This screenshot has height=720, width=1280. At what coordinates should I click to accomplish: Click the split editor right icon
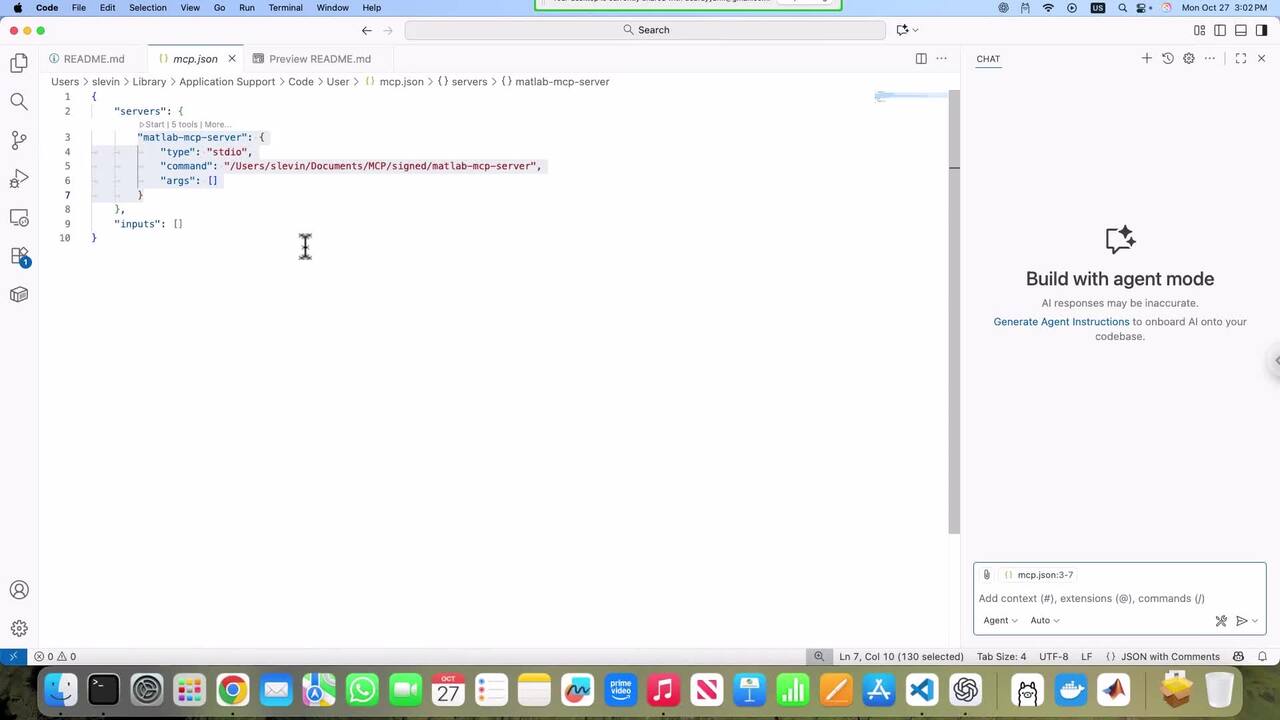(x=921, y=59)
